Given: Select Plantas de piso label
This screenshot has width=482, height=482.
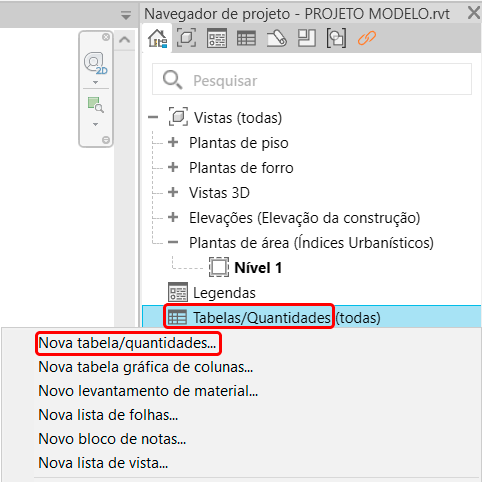Looking at the screenshot, I should [239, 143].
